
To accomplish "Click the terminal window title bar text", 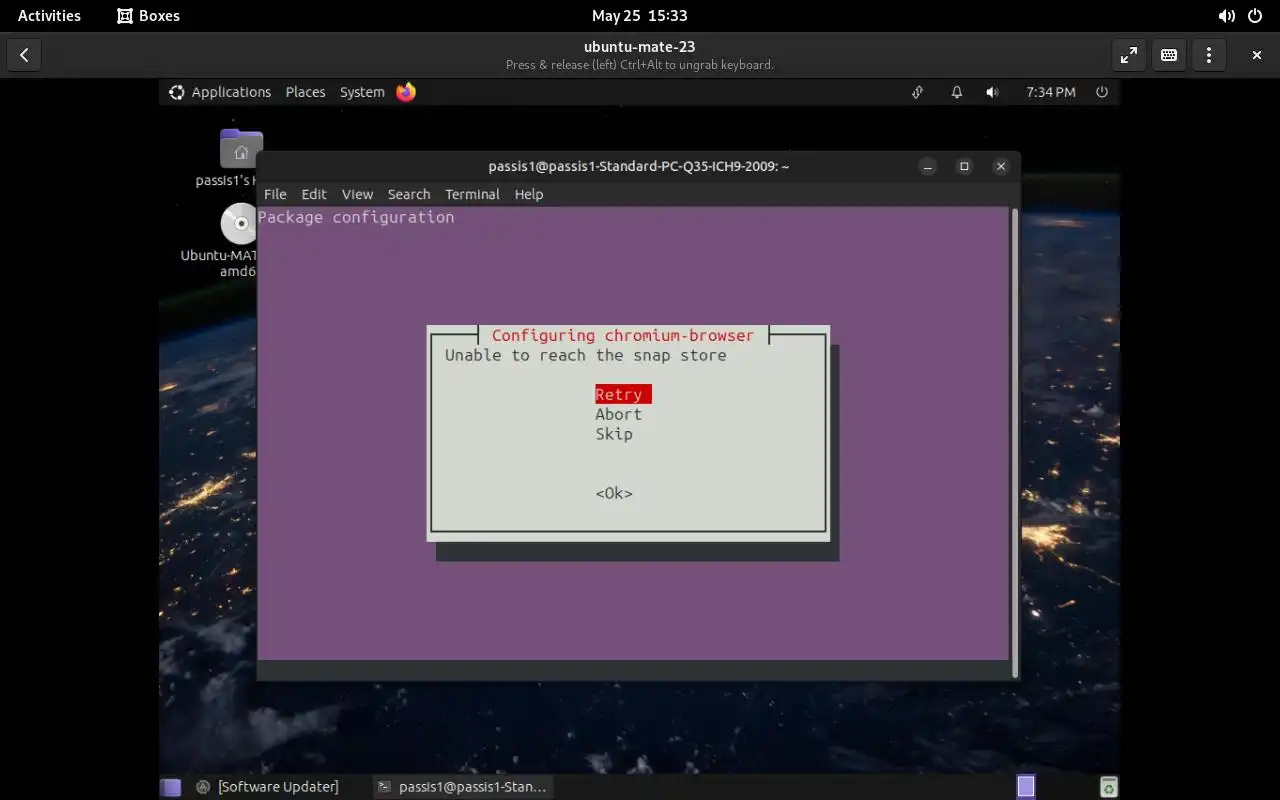I will (639, 167).
